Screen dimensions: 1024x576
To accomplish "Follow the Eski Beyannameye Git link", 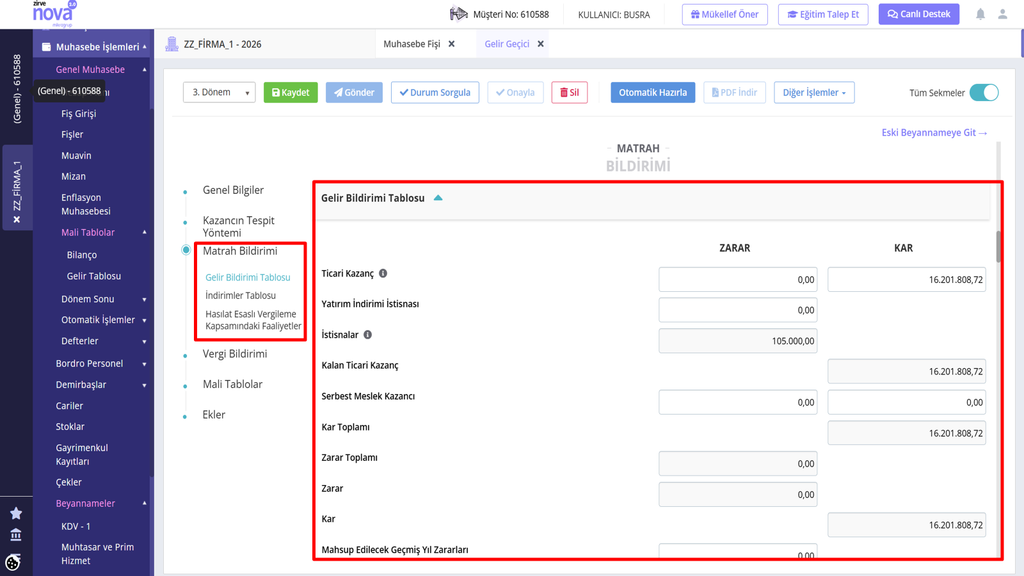I will 935,133.
